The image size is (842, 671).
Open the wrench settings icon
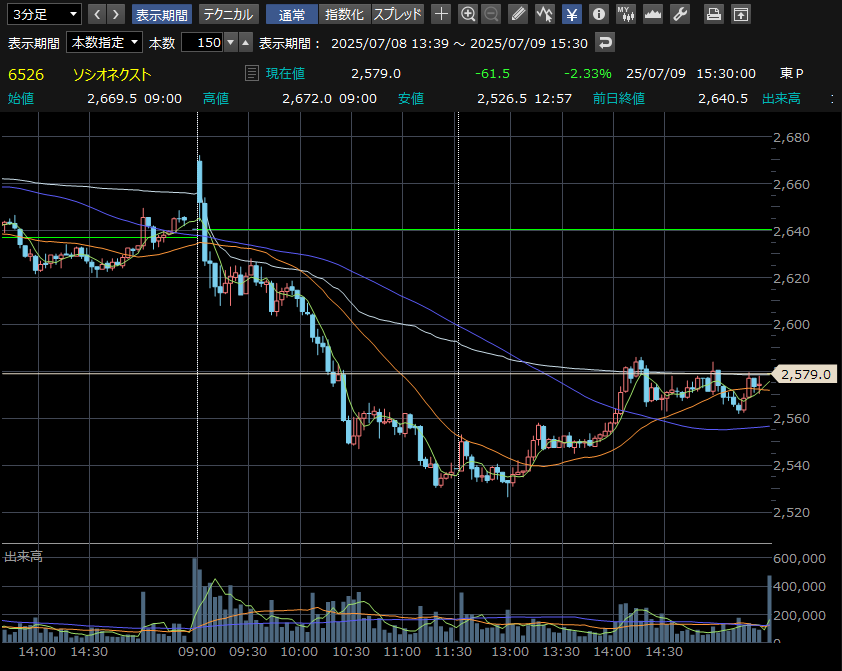[680, 14]
